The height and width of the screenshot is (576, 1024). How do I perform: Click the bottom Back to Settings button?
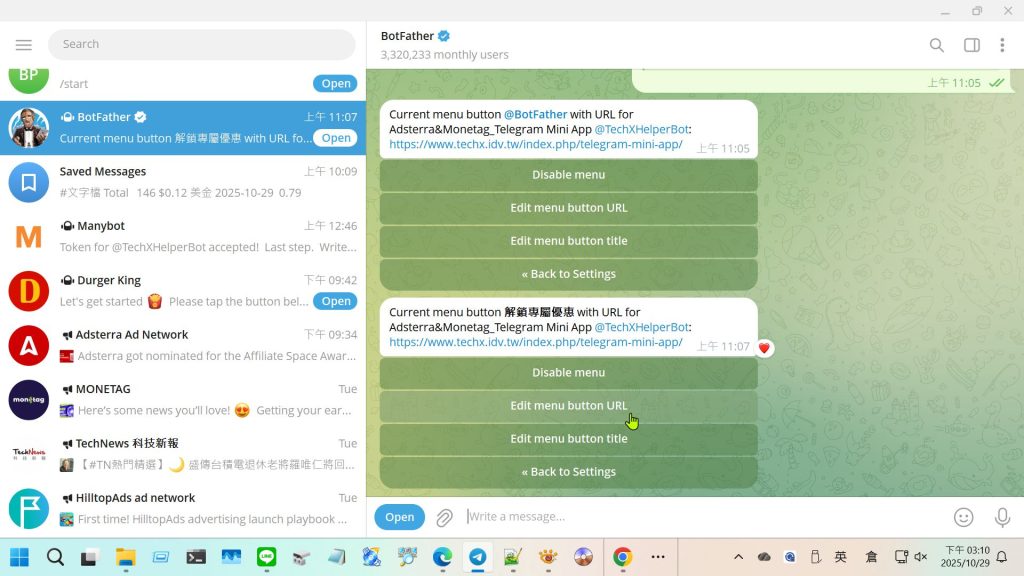coord(568,472)
